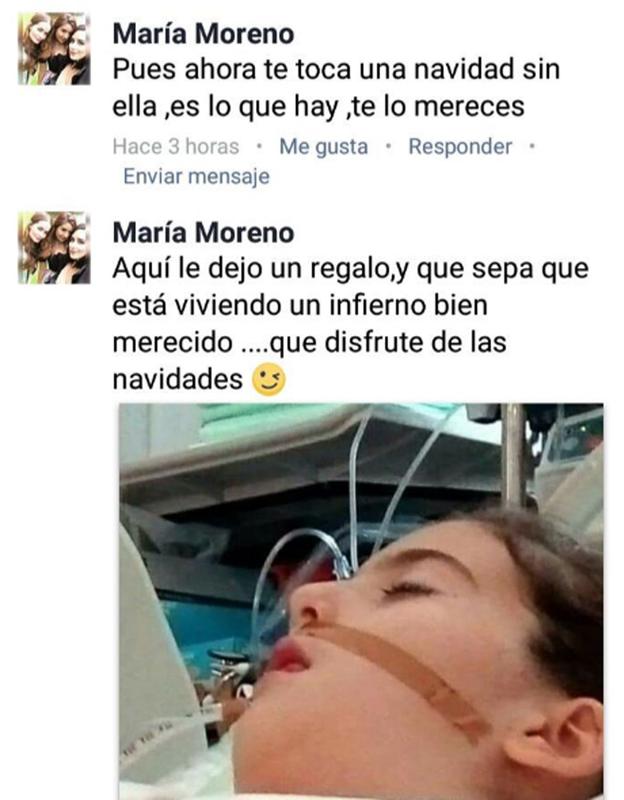Click the "Enviar mensaje" link
This screenshot has height=800, width=624.
pos(196,177)
